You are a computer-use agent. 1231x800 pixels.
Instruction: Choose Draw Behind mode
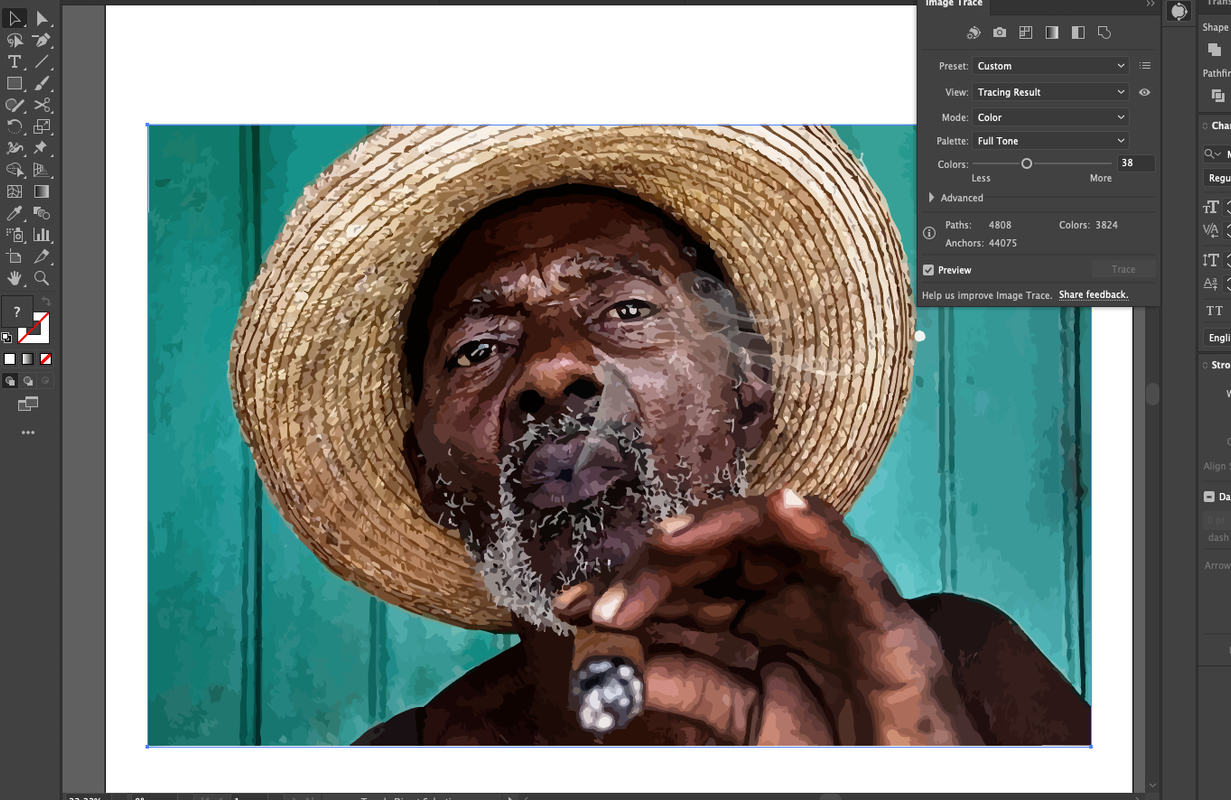click(28, 381)
